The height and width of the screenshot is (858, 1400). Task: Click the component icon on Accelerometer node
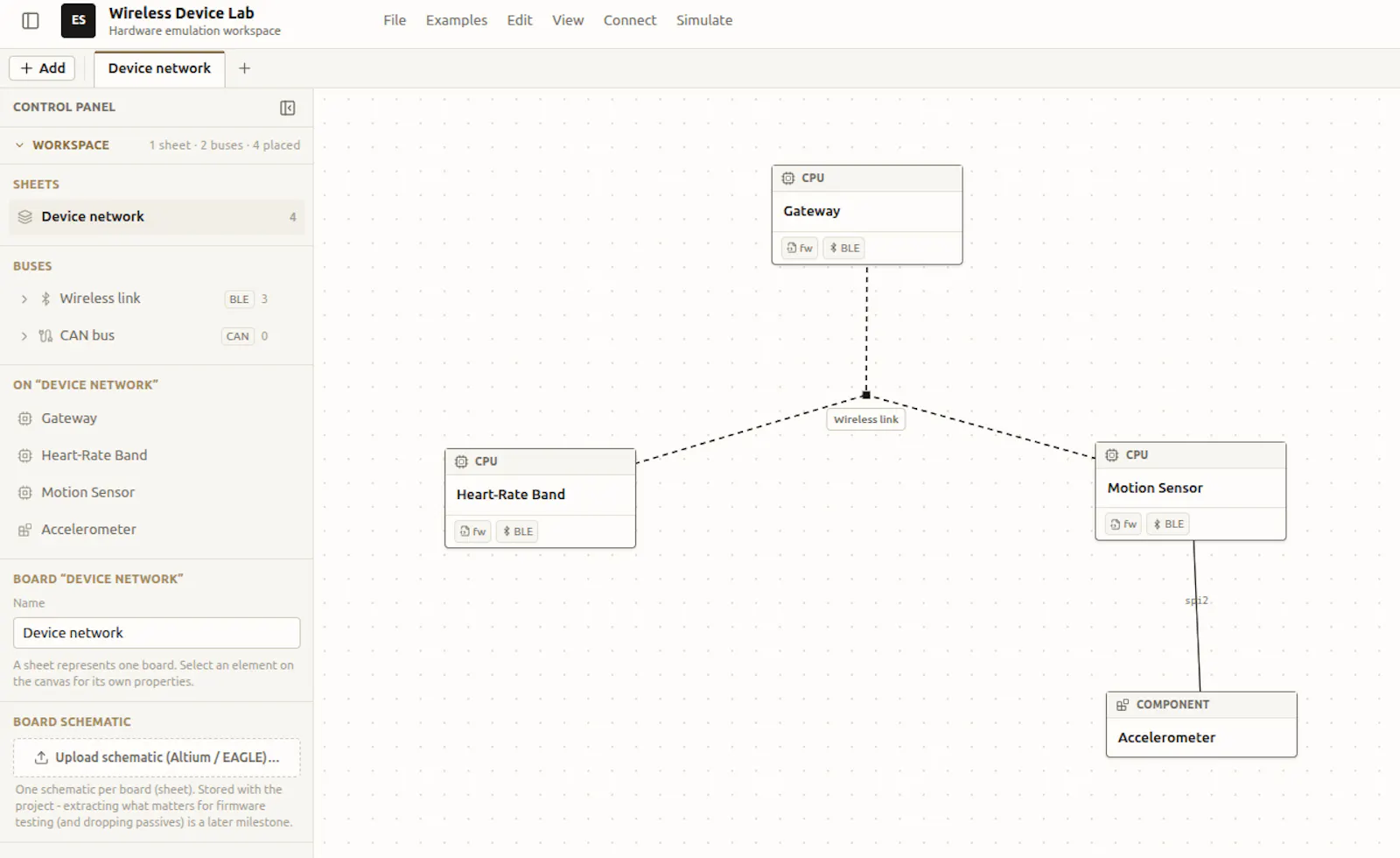pyautogui.click(x=1123, y=705)
